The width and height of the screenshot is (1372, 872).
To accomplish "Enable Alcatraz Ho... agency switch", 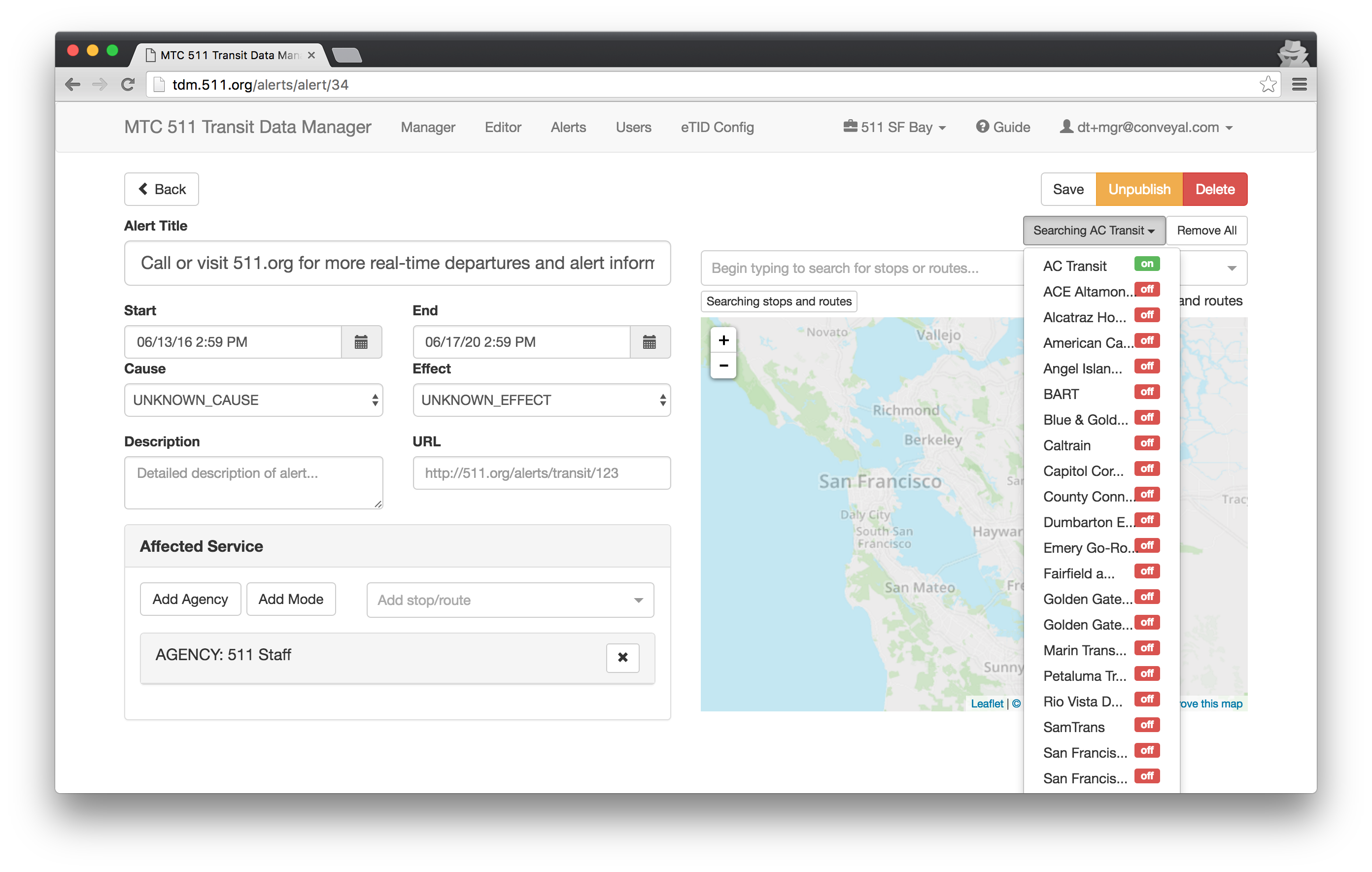I will point(1147,315).
